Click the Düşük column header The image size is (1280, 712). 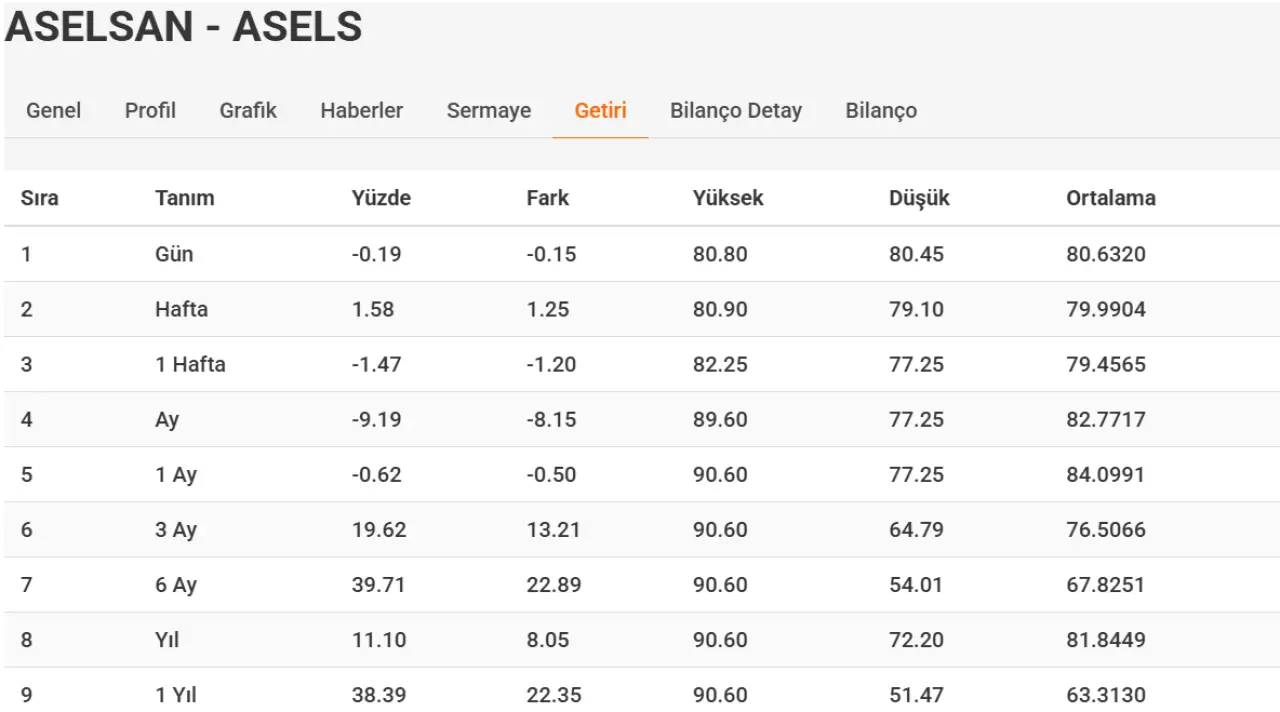pyautogui.click(x=919, y=198)
